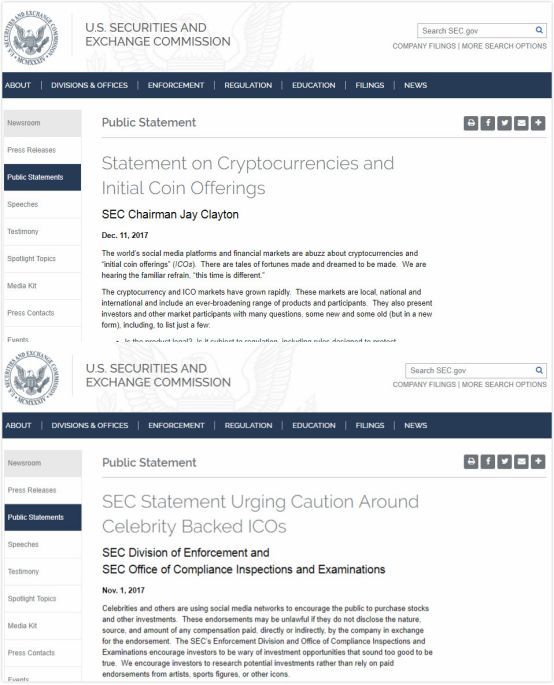Click print icon on Celebrity Backed ICOs statement
This screenshot has width=554, height=685.
pyautogui.click(x=471, y=461)
